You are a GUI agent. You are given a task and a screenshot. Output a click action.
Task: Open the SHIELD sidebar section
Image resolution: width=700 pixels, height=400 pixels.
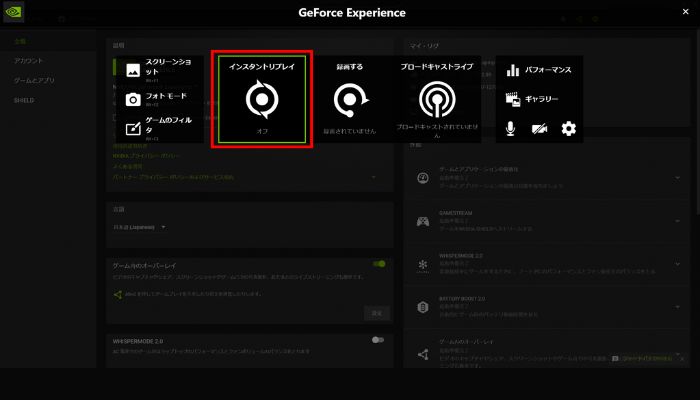pyautogui.click(x=23, y=100)
